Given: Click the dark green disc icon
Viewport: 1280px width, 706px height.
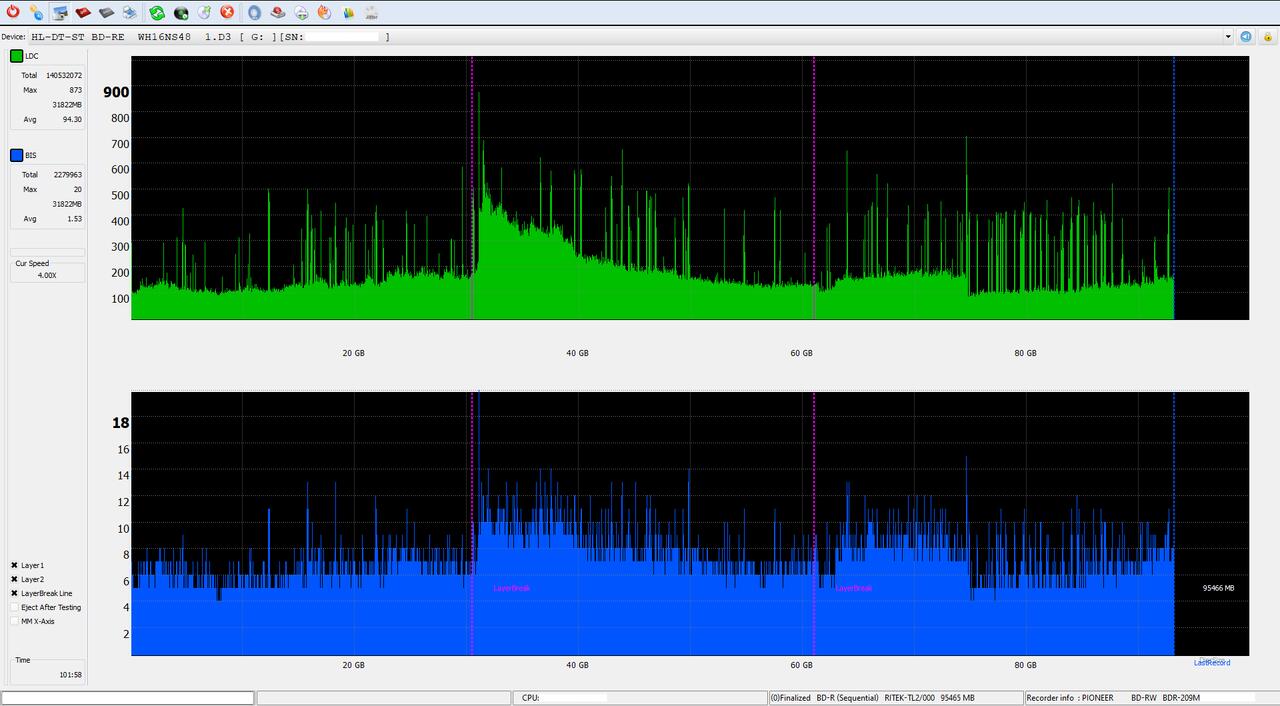Looking at the screenshot, I should 181,12.
